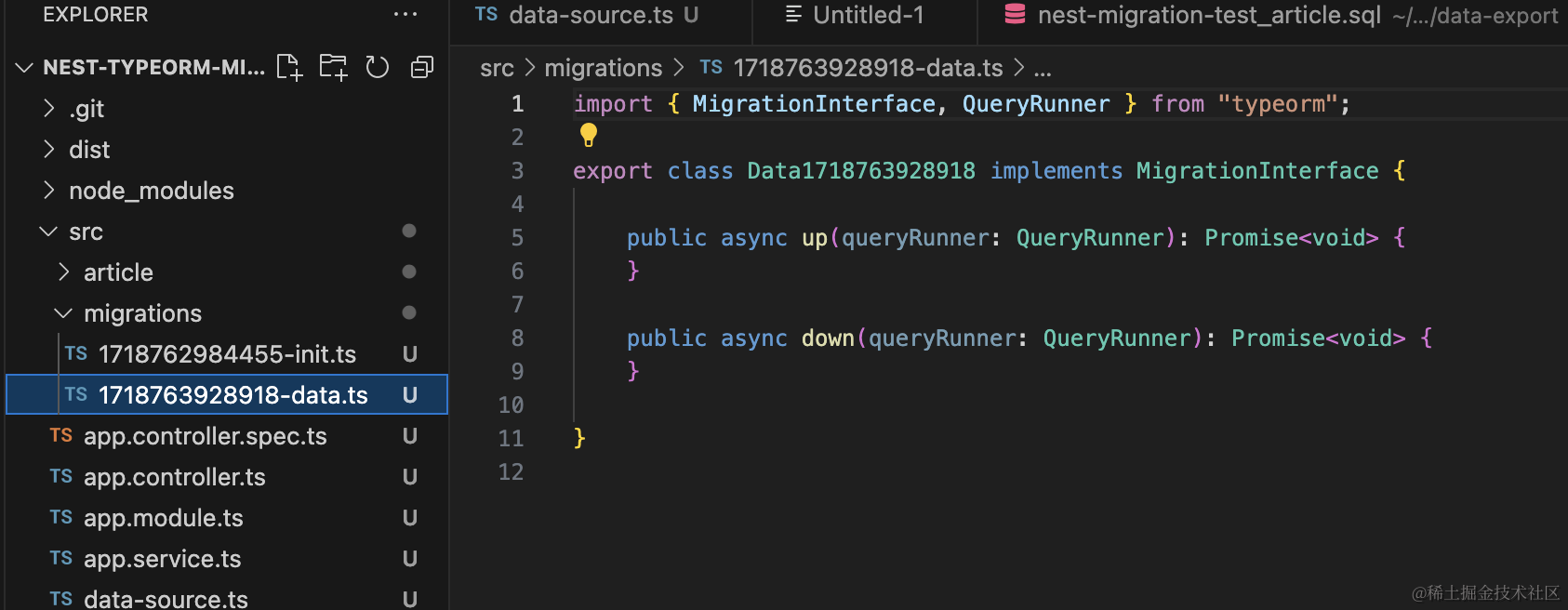The width and height of the screenshot is (1568, 610).
Task: Open app.service.ts file
Action: tap(227, 559)
